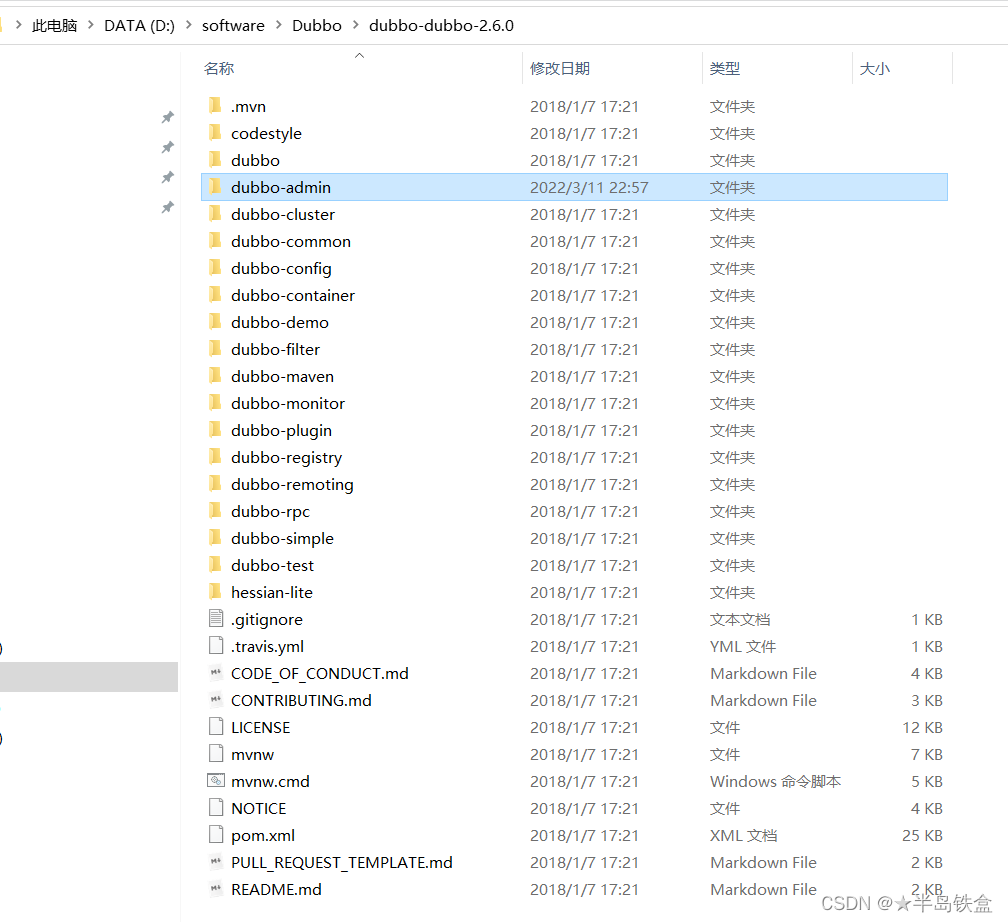Click the dubbo-filter folder icon
Screen dimensions: 1008x922
coord(215,348)
